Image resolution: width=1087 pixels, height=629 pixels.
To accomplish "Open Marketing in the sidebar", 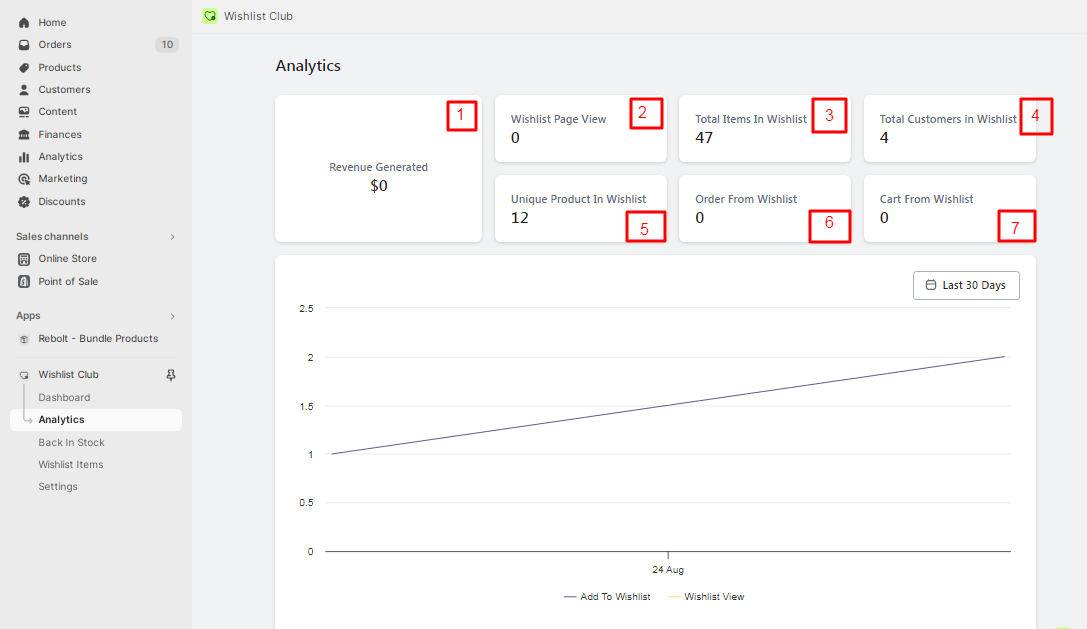I will click(62, 179).
